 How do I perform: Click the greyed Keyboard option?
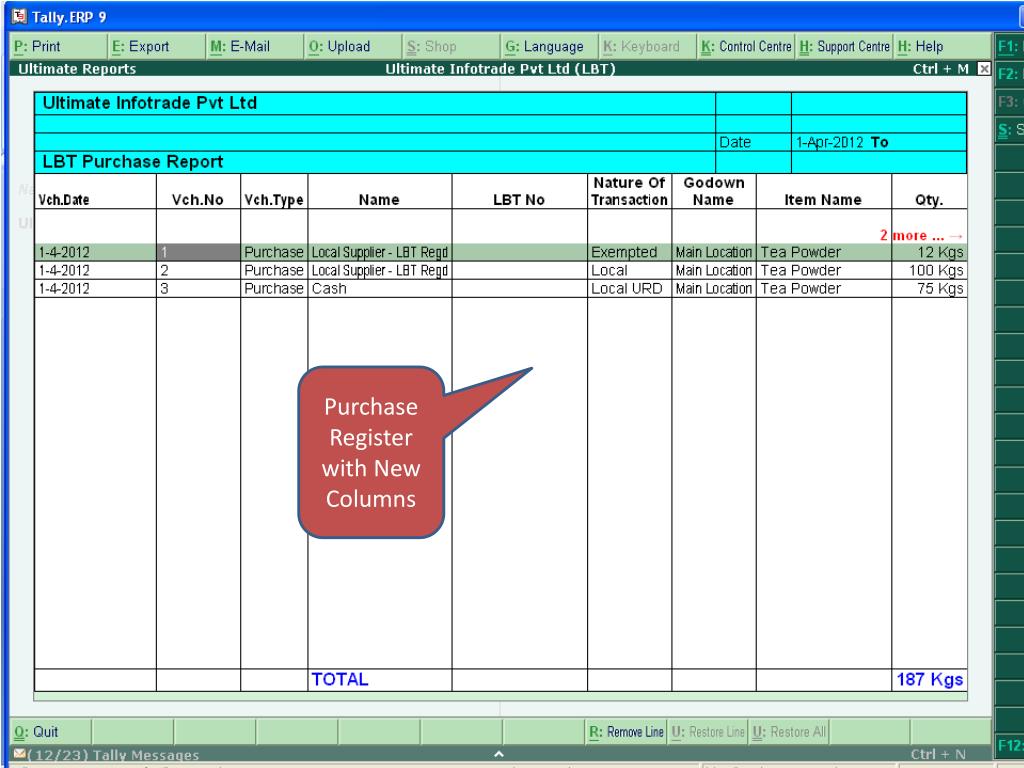pyautogui.click(x=648, y=46)
